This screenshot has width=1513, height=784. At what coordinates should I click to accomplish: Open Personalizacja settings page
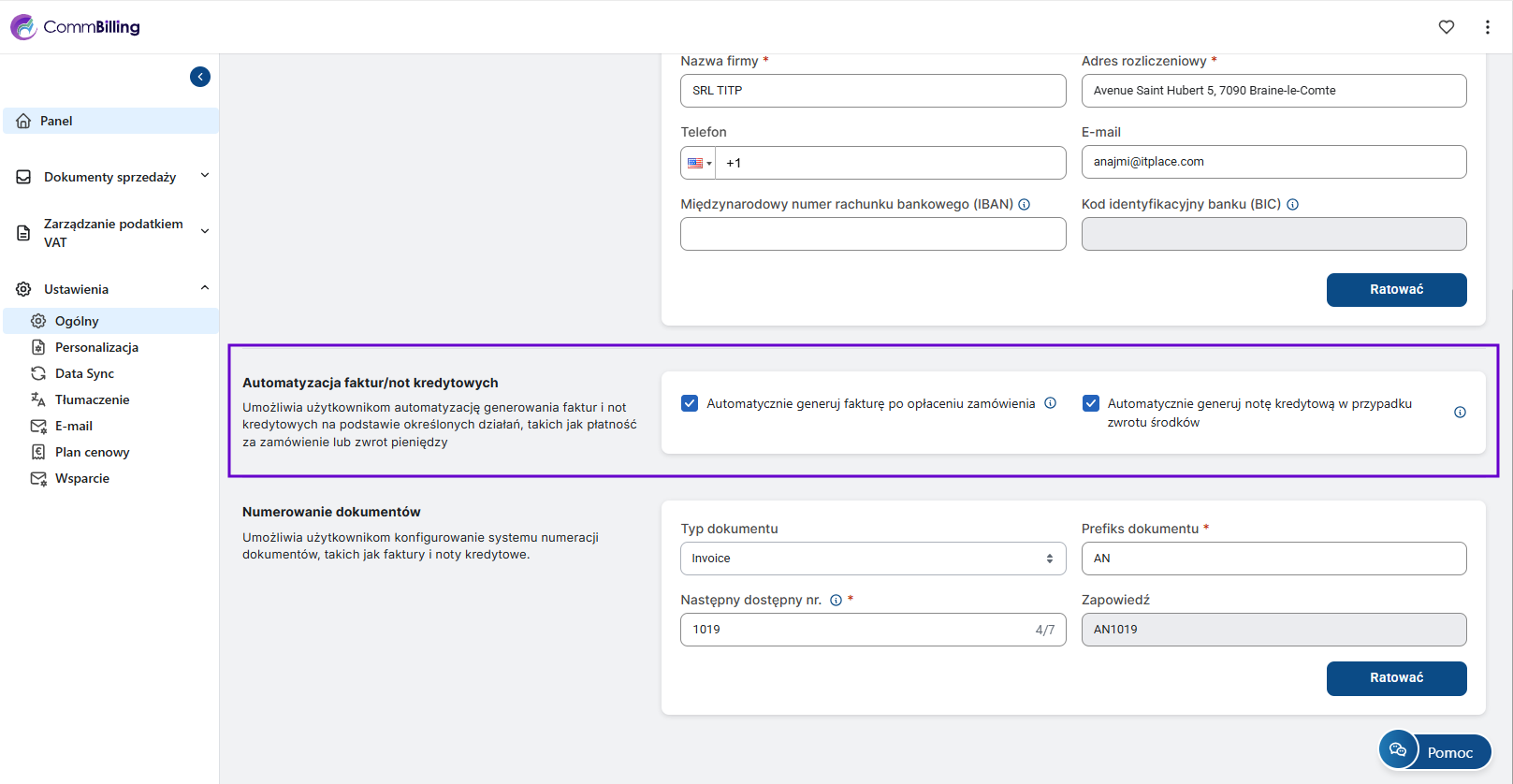point(96,347)
